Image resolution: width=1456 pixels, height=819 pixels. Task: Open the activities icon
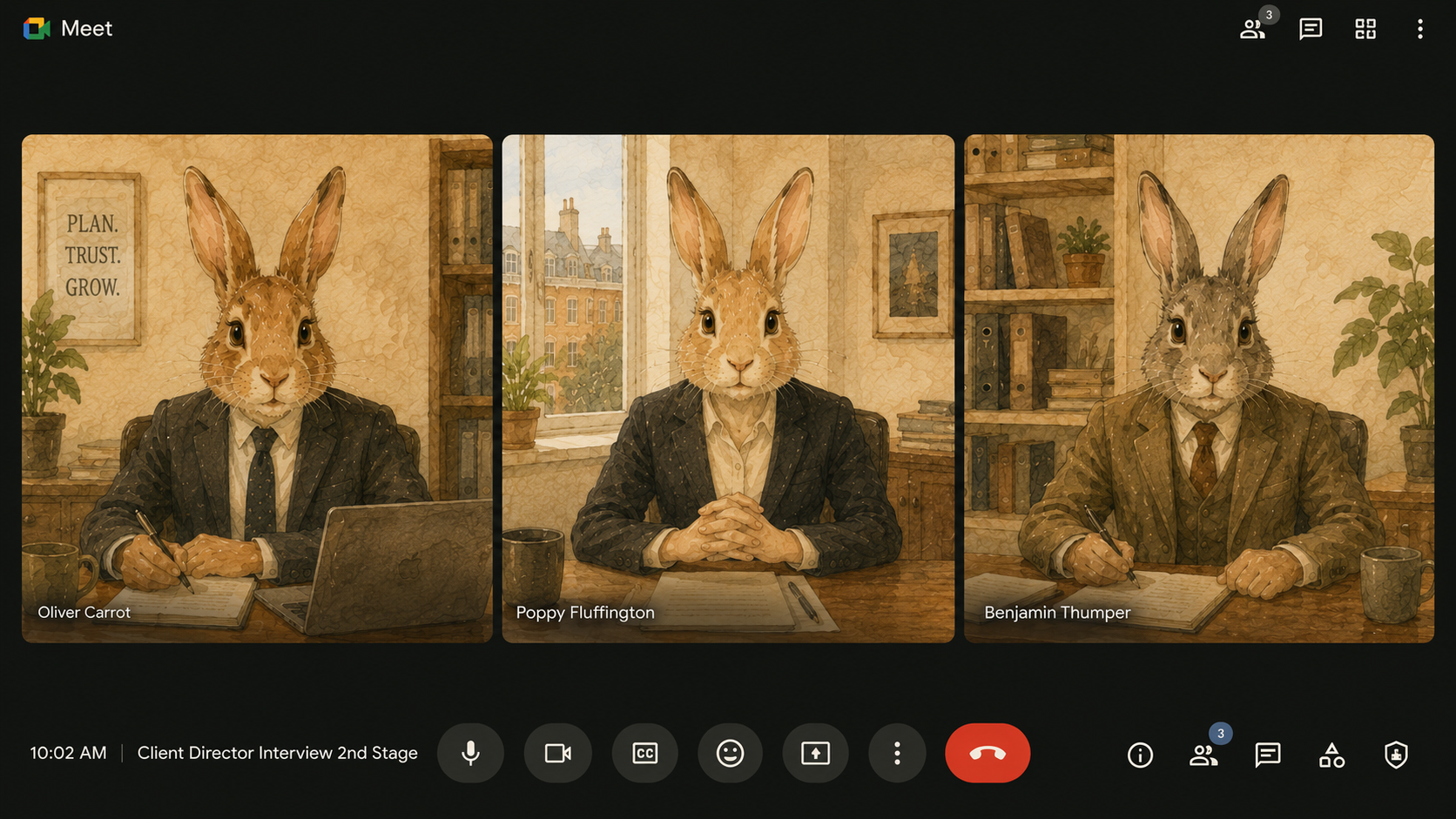pyautogui.click(x=1331, y=755)
